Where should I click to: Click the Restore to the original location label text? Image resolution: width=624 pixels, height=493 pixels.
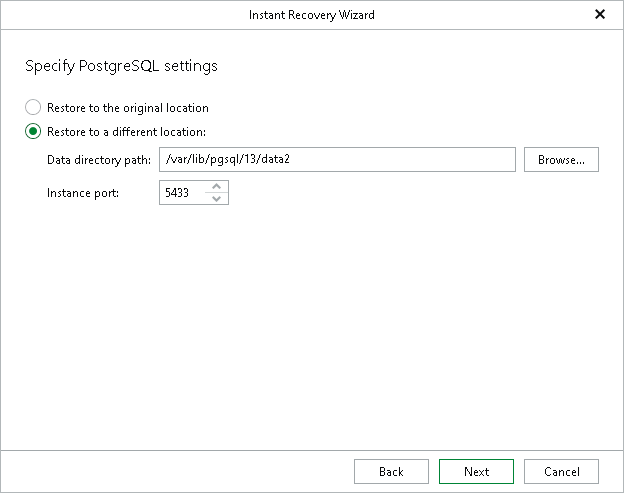tap(127, 108)
